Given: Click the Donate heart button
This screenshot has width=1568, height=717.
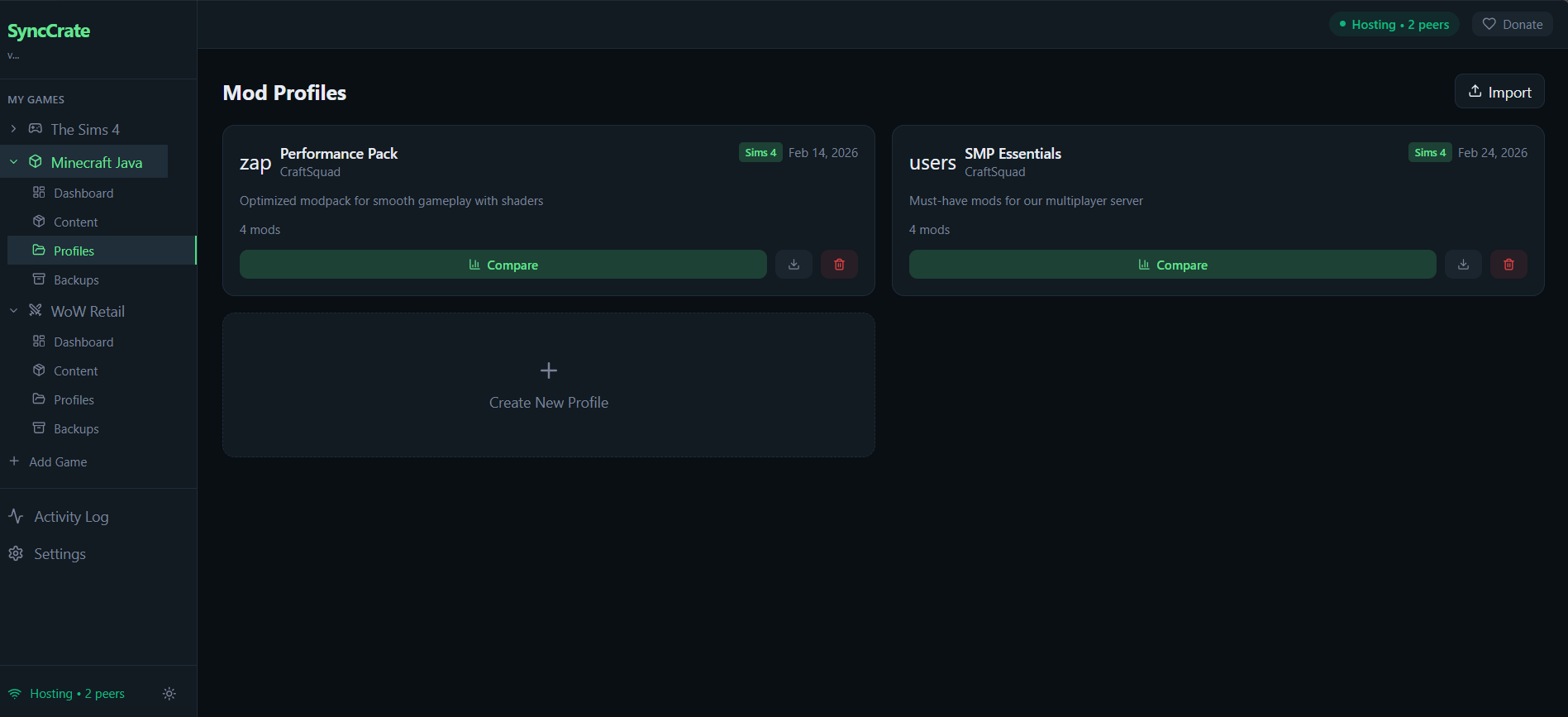Looking at the screenshot, I should coord(1512,25).
